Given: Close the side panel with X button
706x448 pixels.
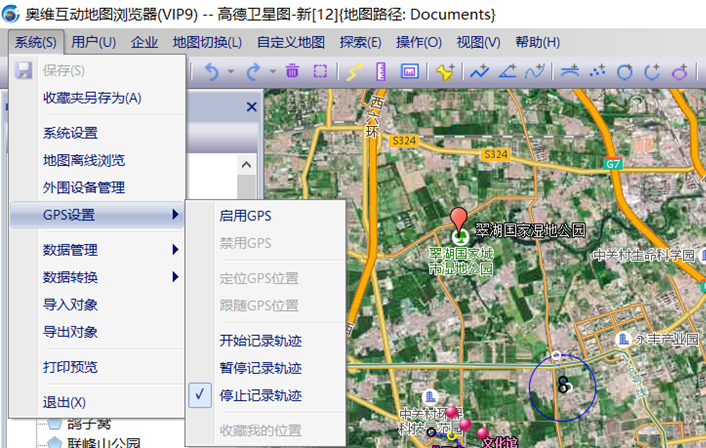Looking at the screenshot, I should click(251, 107).
